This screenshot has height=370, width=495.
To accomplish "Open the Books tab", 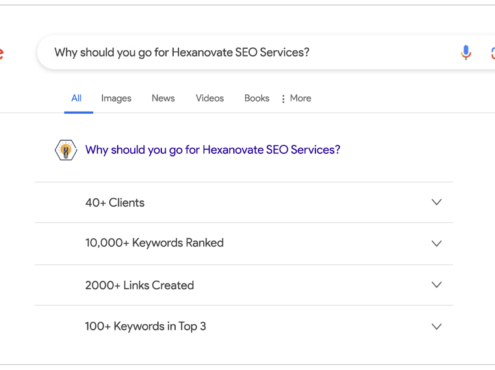I will pos(257,98).
